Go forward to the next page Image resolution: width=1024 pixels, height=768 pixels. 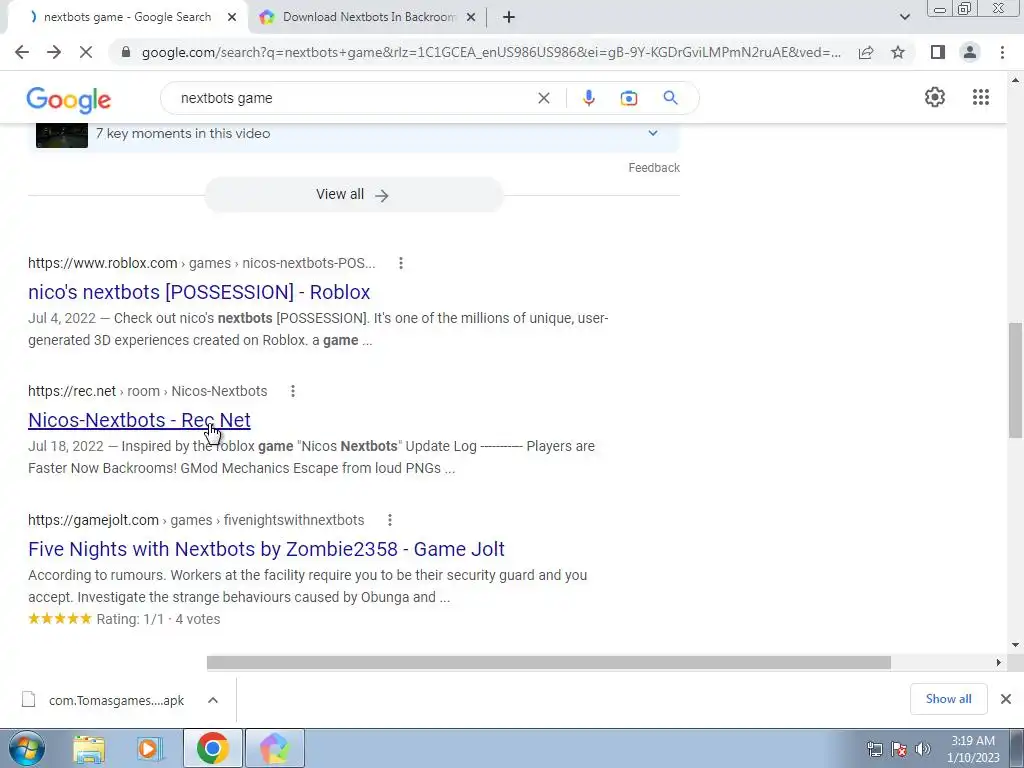click(54, 52)
